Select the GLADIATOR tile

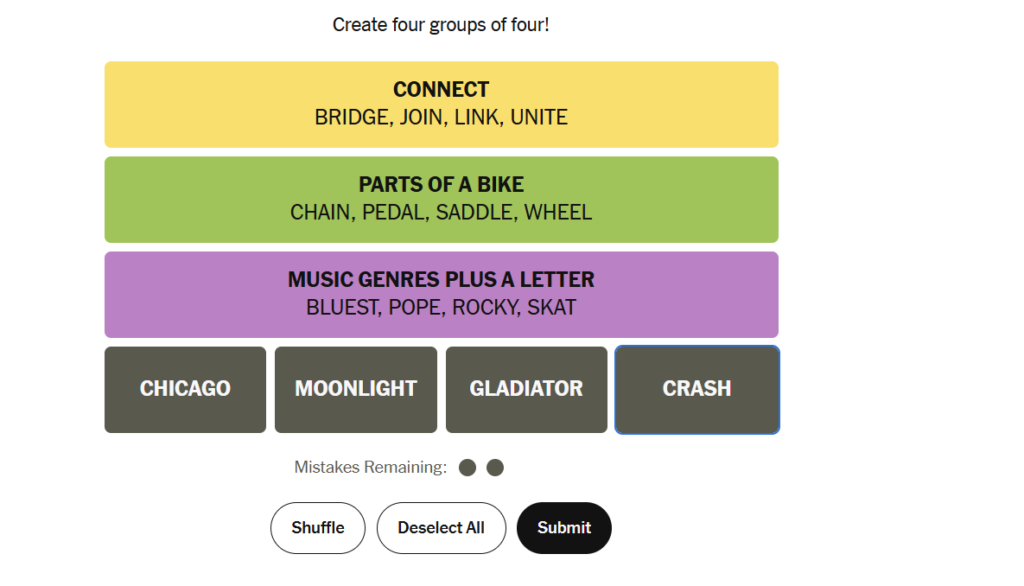[526, 389]
